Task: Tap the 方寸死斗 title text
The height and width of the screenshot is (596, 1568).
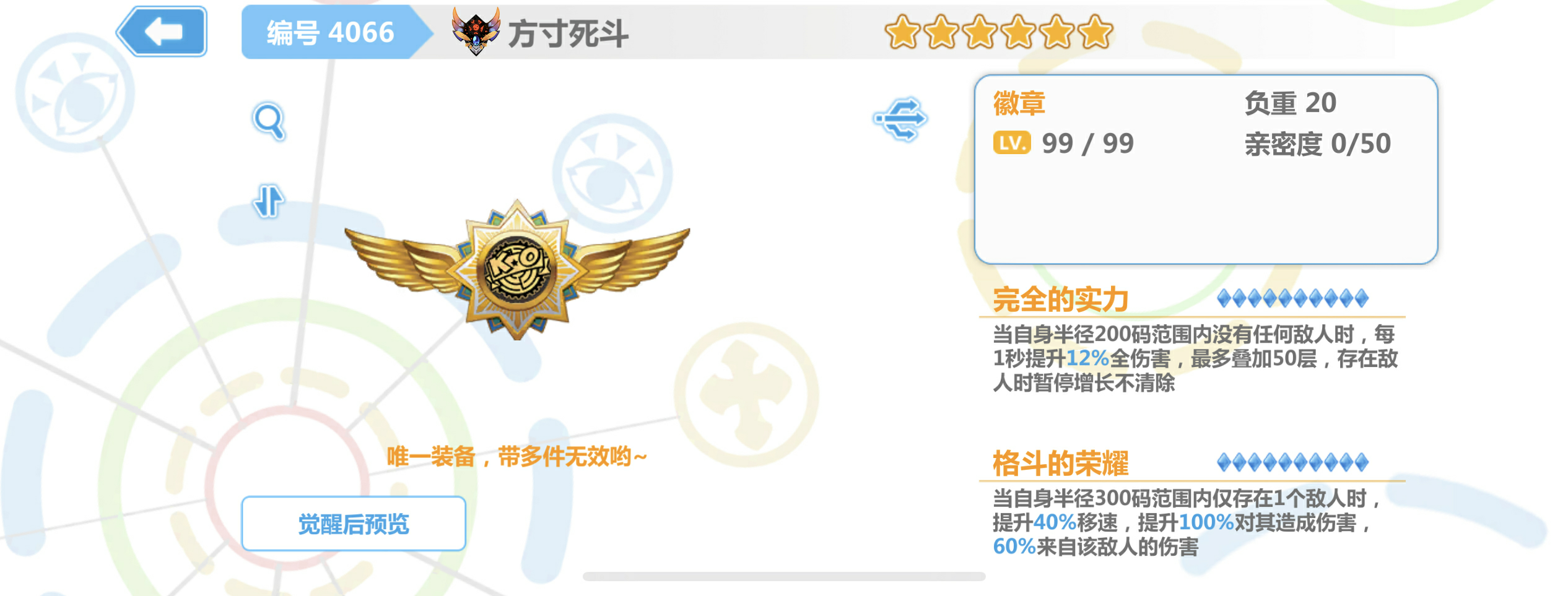Action: point(568,33)
